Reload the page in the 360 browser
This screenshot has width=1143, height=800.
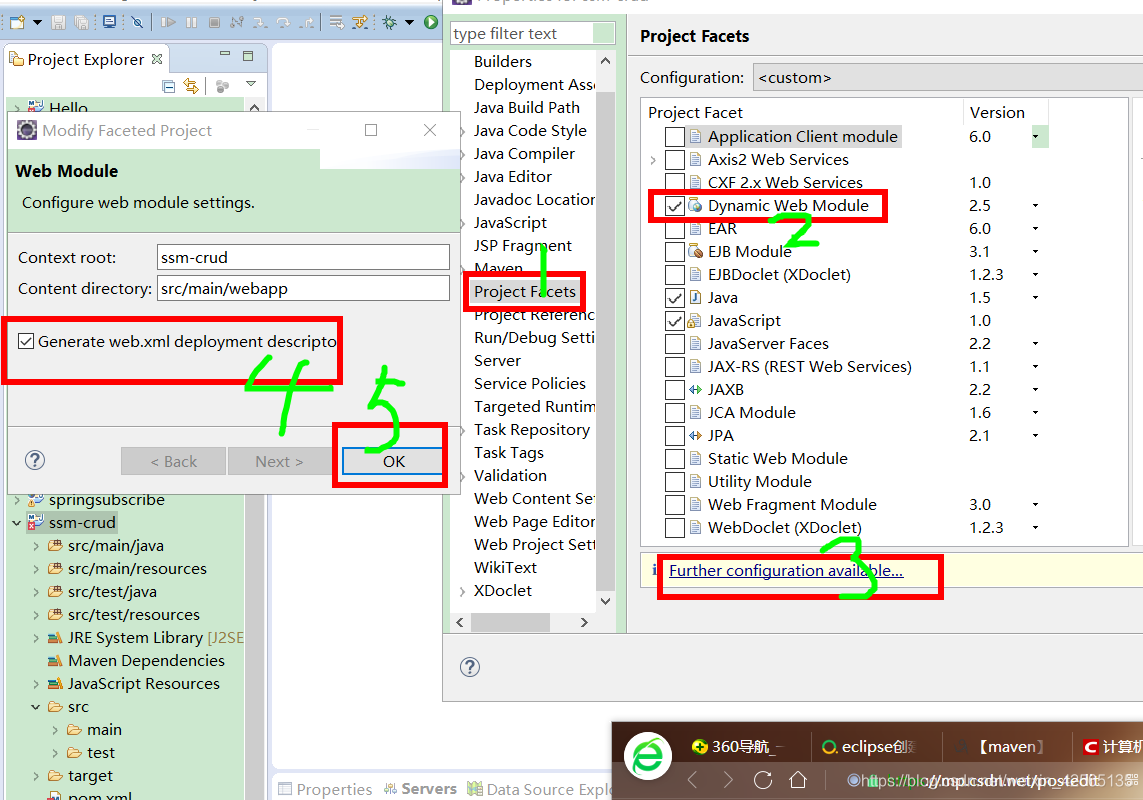click(x=763, y=780)
